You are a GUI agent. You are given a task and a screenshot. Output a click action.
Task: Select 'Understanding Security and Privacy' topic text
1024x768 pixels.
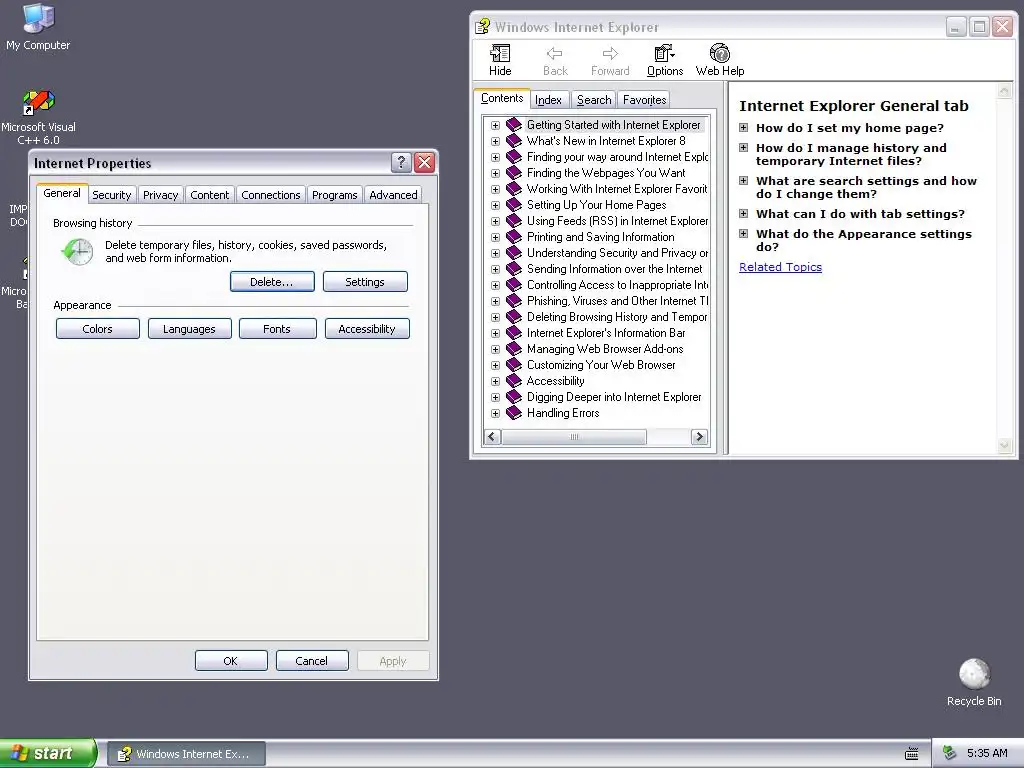click(x=617, y=253)
